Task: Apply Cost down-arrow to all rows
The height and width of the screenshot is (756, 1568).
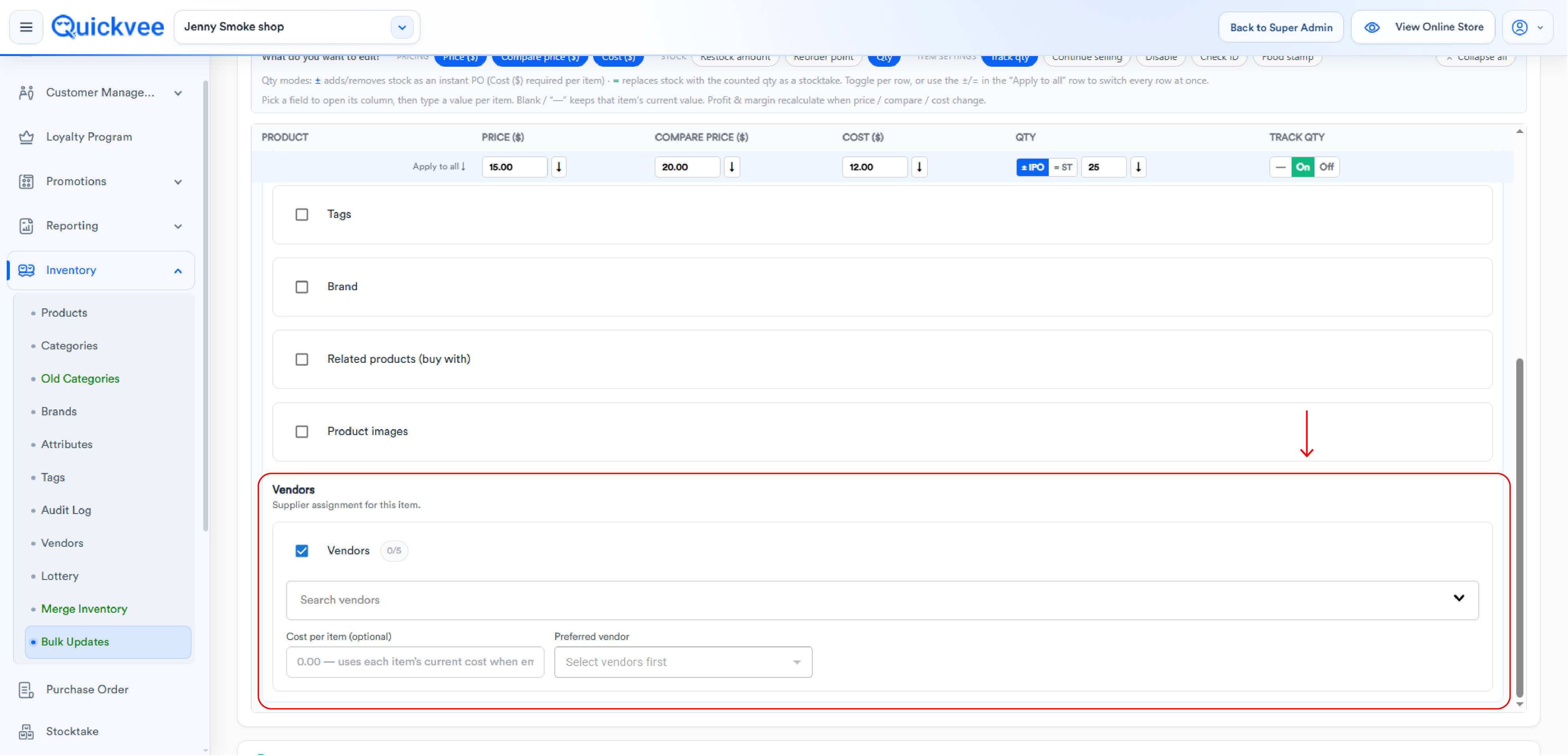Action: [919, 167]
